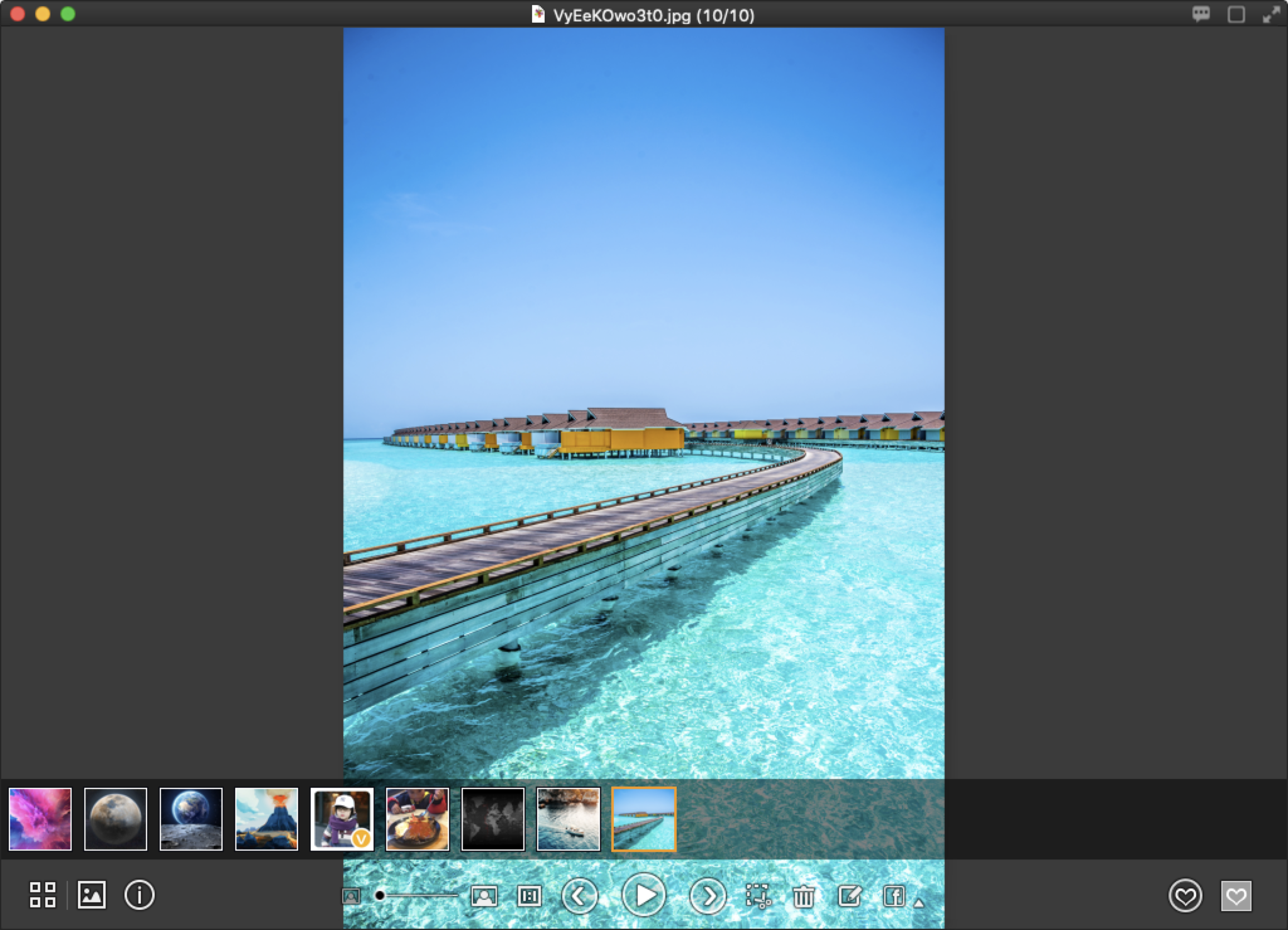Open the image edit pencil tool
Image resolution: width=1288 pixels, height=930 pixels.
pos(849,896)
